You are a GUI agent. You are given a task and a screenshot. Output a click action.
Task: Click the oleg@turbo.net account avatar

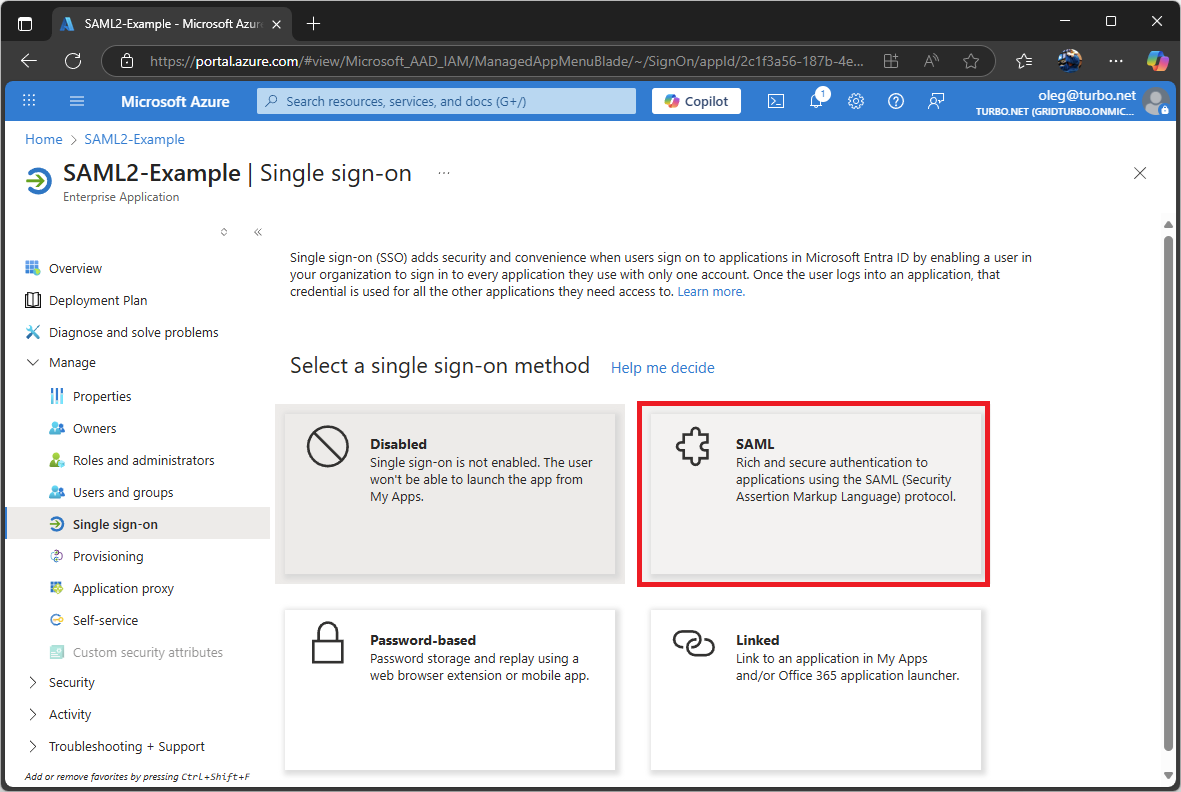pos(1157,100)
